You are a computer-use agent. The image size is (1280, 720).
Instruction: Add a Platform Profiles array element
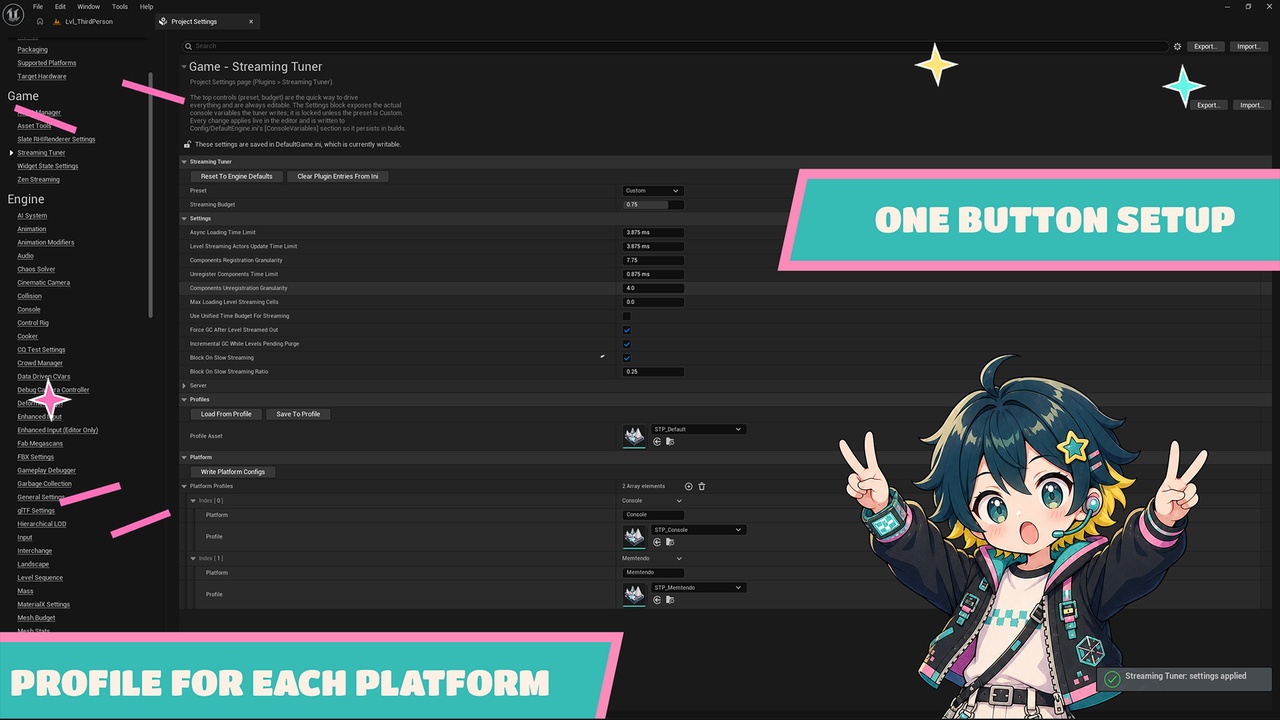689,486
